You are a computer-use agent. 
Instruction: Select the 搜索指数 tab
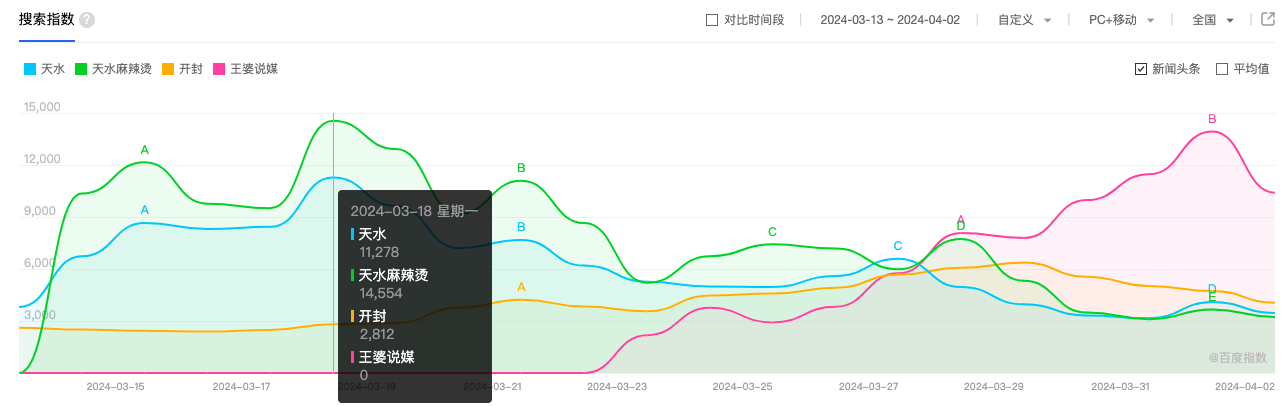coord(46,20)
